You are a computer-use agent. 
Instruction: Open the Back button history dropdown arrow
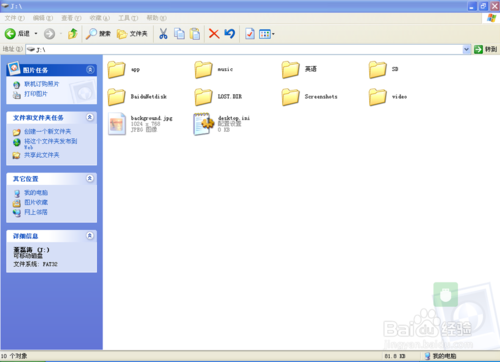point(36,34)
